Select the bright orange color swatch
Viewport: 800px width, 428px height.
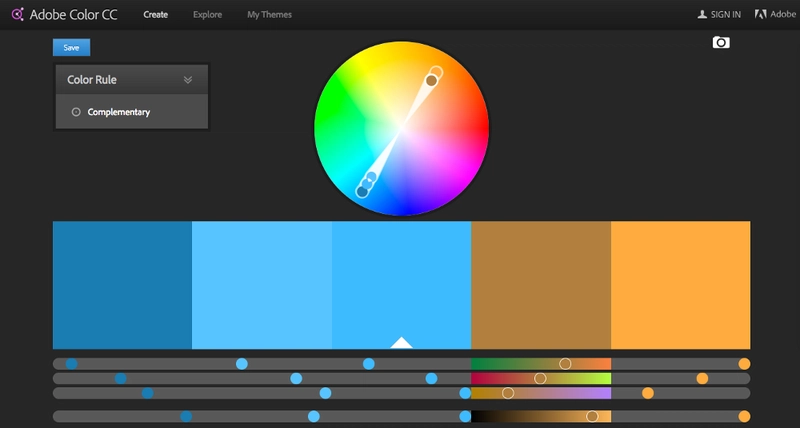(x=681, y=285)
